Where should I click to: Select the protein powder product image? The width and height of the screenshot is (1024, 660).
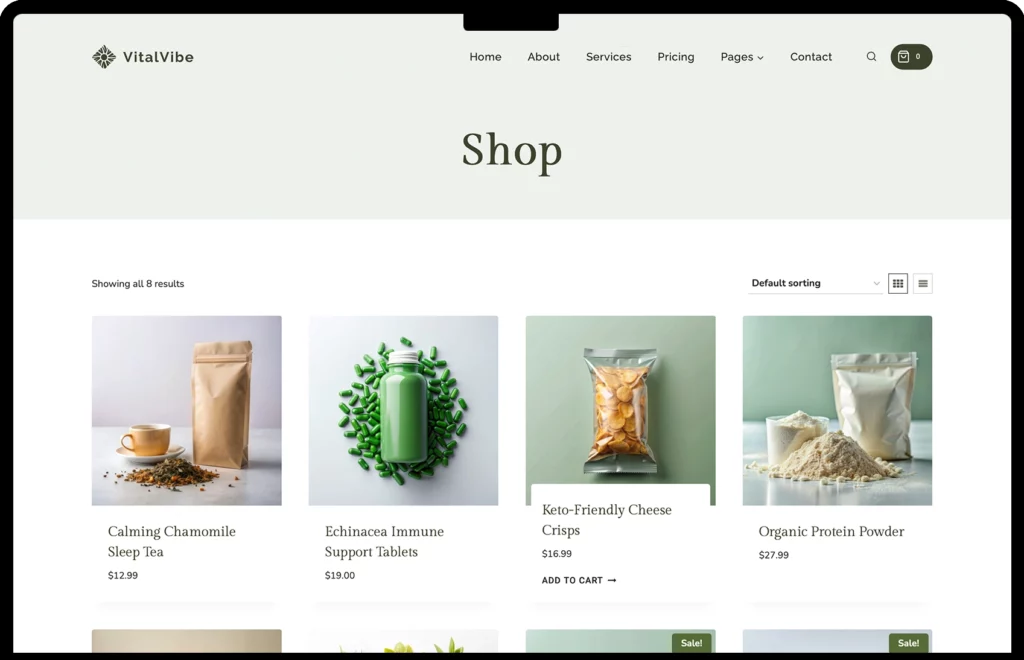837,411
